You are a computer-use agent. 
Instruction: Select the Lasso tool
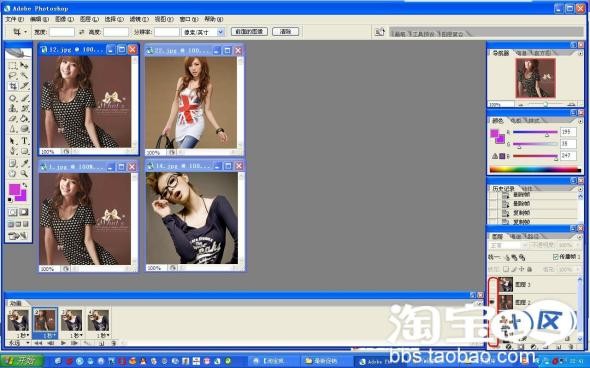13,76
